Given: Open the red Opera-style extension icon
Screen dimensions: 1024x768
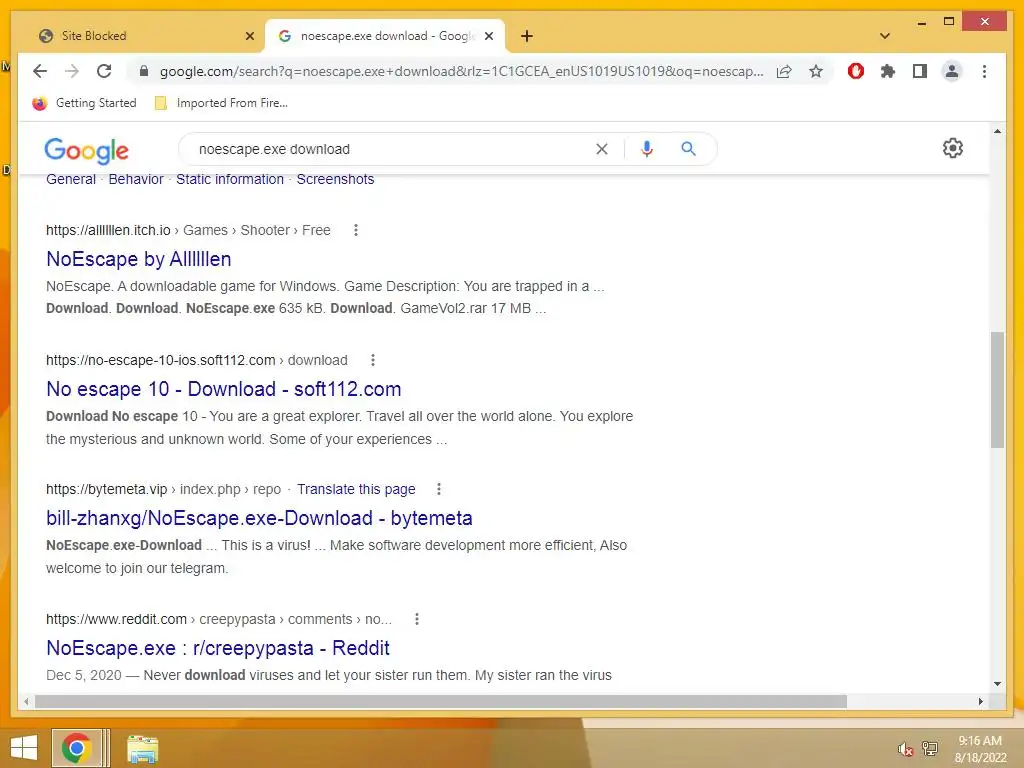Looking at the screenshot, I should tap(856, 71).
